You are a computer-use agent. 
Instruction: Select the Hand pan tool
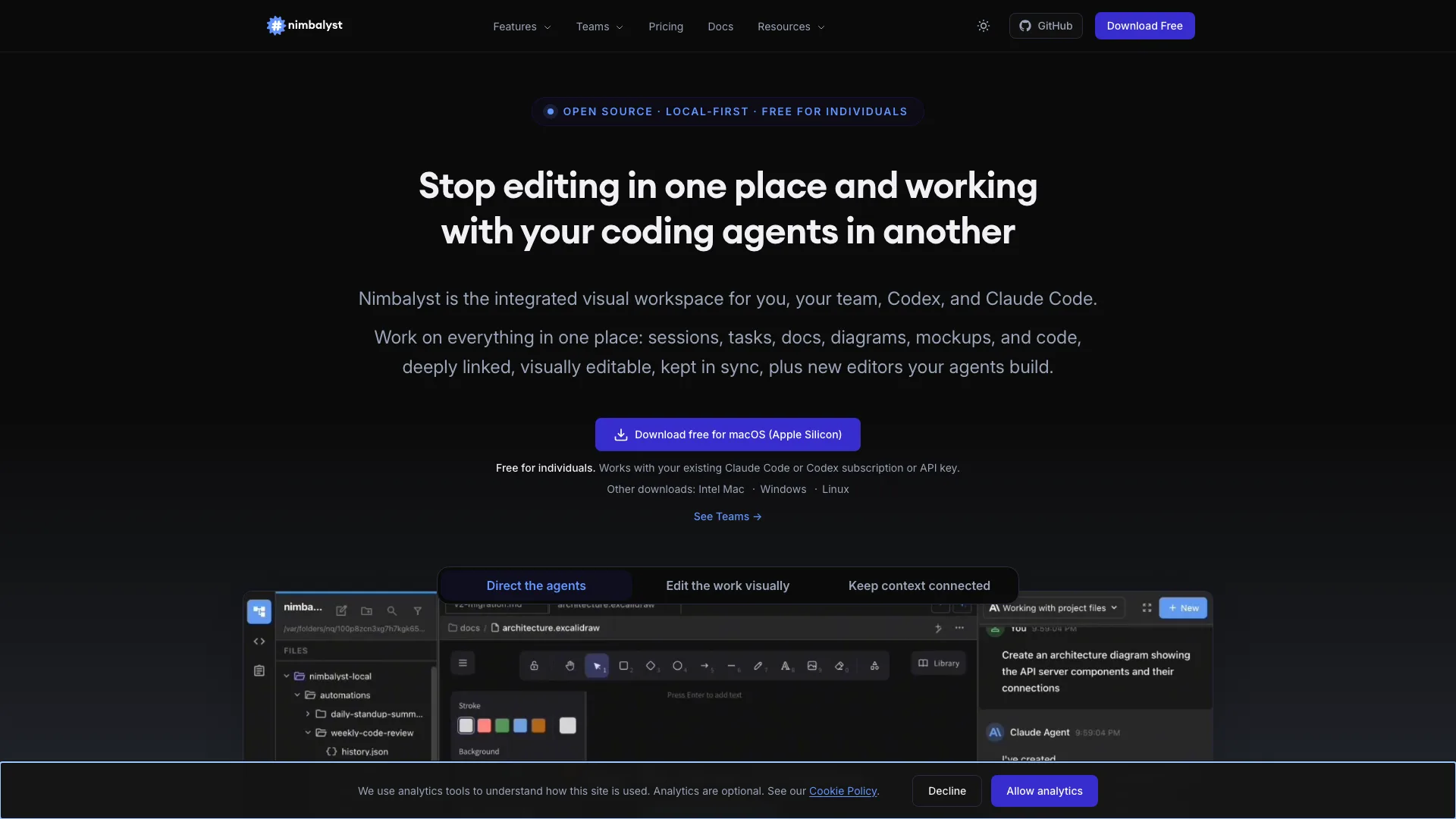tap(570, 666)
